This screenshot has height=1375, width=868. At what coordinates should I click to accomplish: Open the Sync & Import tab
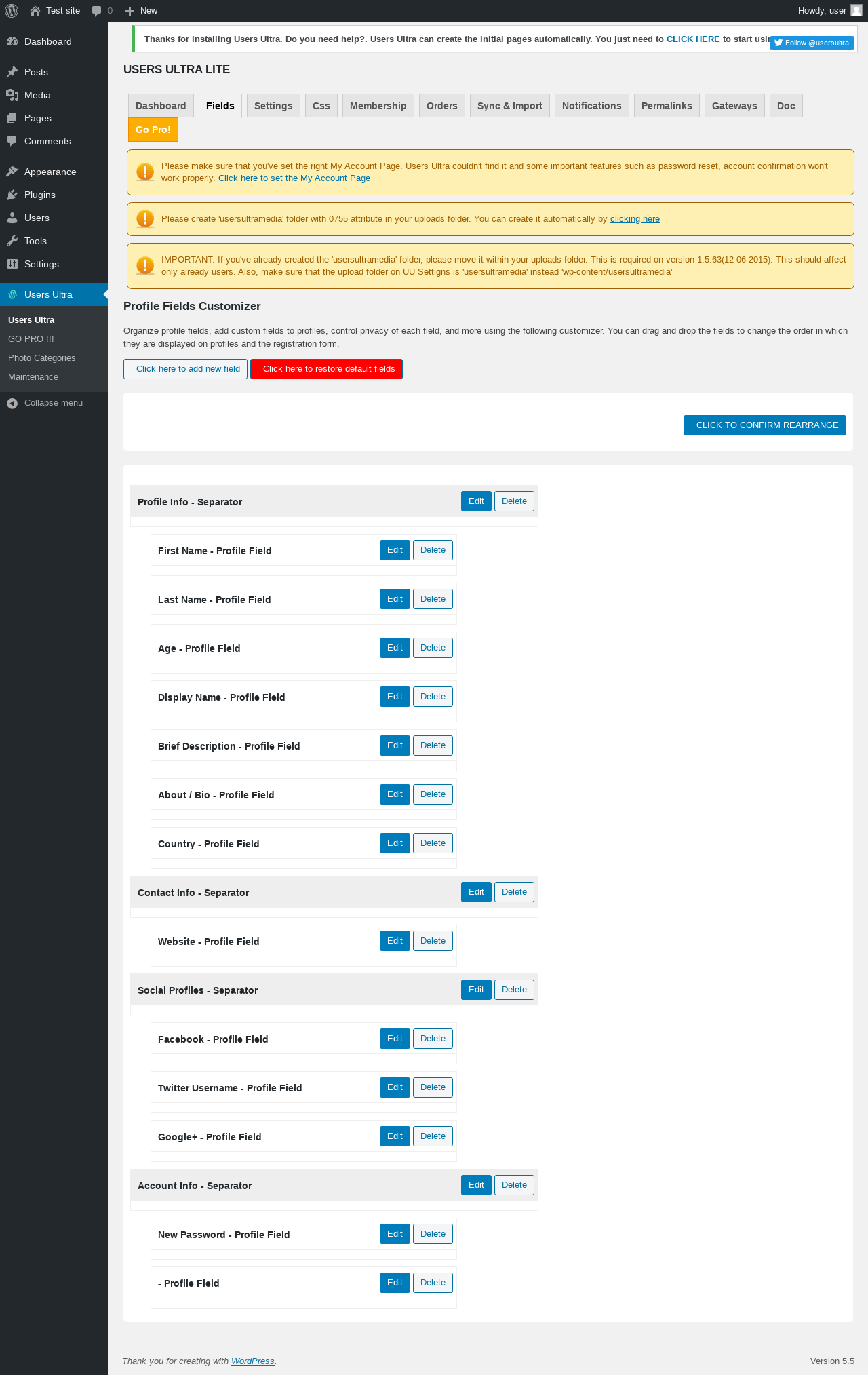(510, 106)
